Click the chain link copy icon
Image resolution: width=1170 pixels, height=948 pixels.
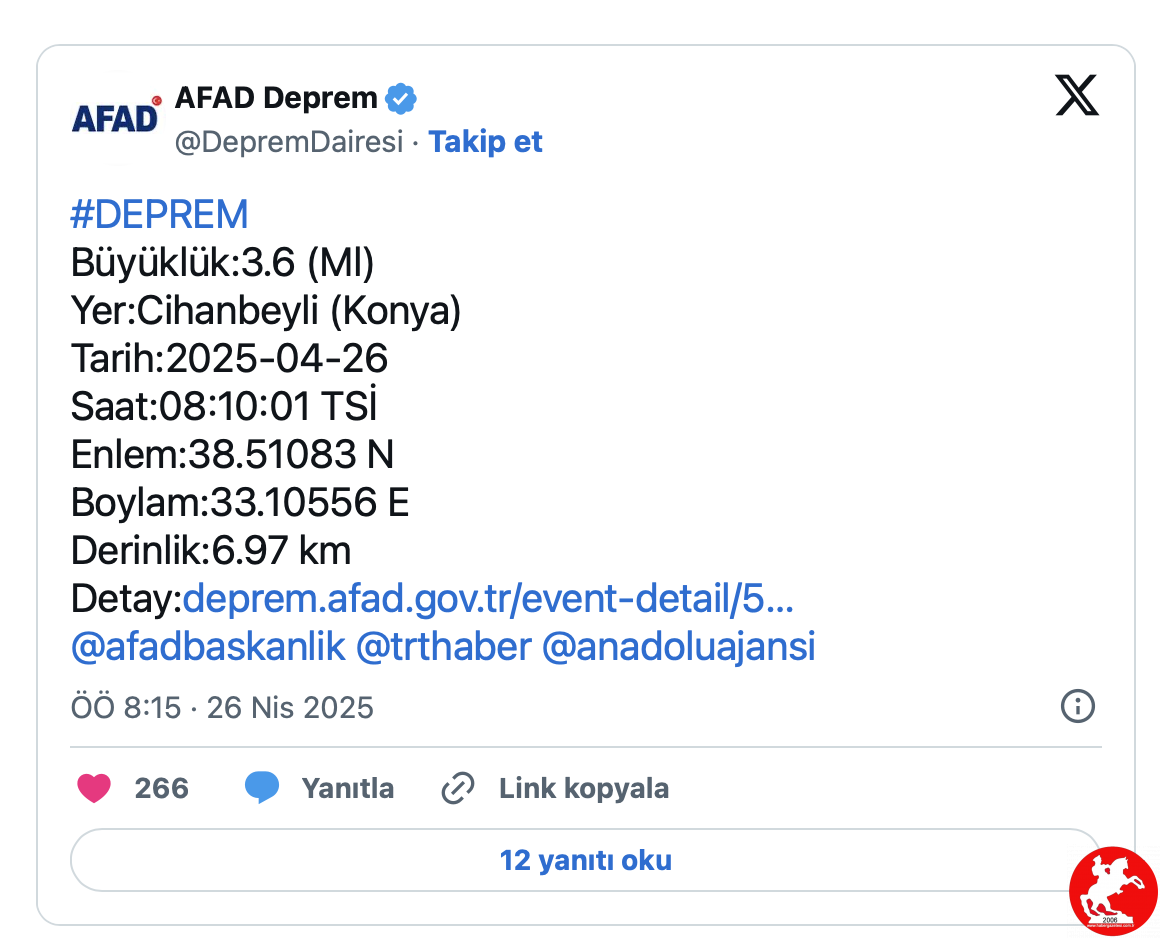click(458, 788)
